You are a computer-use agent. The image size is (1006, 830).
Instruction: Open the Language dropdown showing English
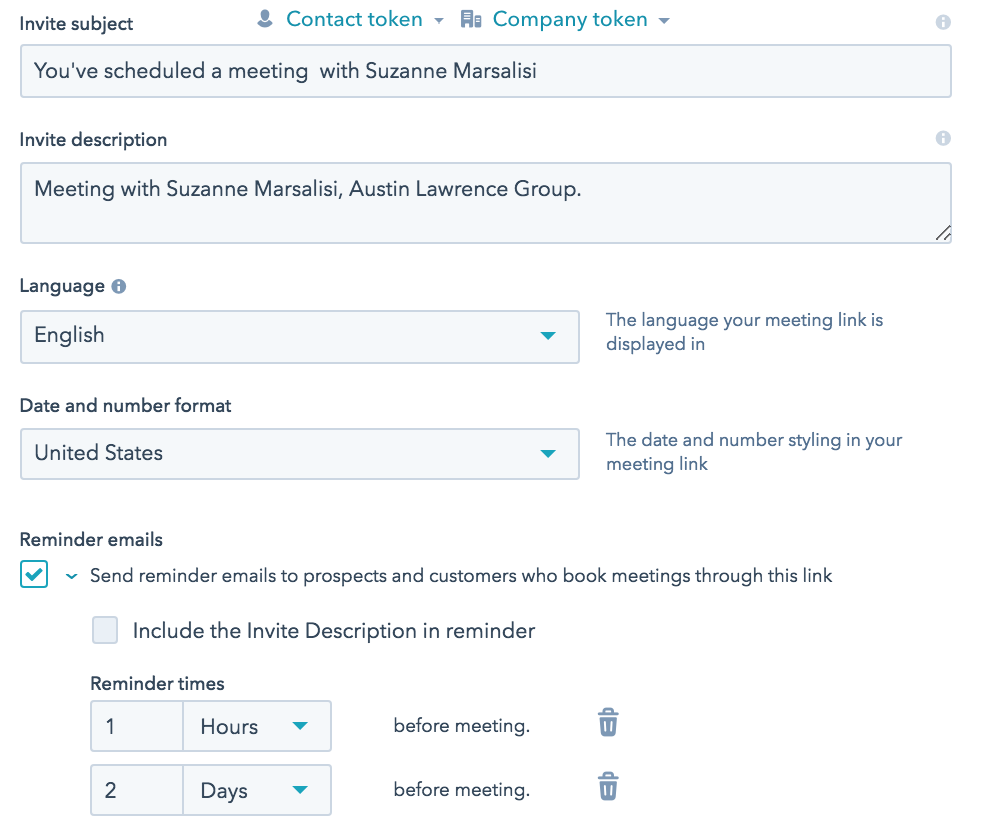pos(299,336)
